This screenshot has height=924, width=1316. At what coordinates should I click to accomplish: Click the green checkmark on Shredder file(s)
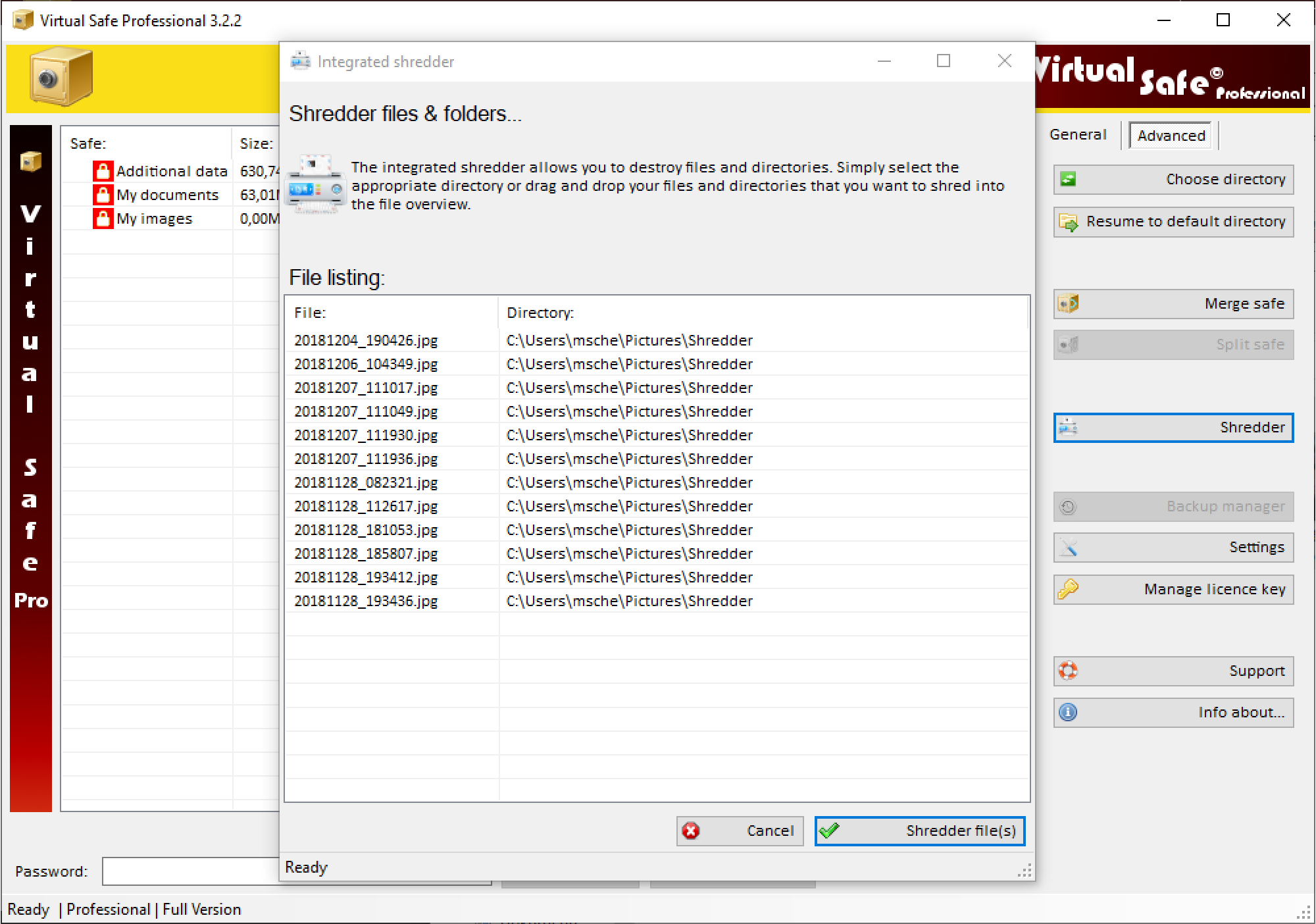pyautogui.click(x=829, y=831)
